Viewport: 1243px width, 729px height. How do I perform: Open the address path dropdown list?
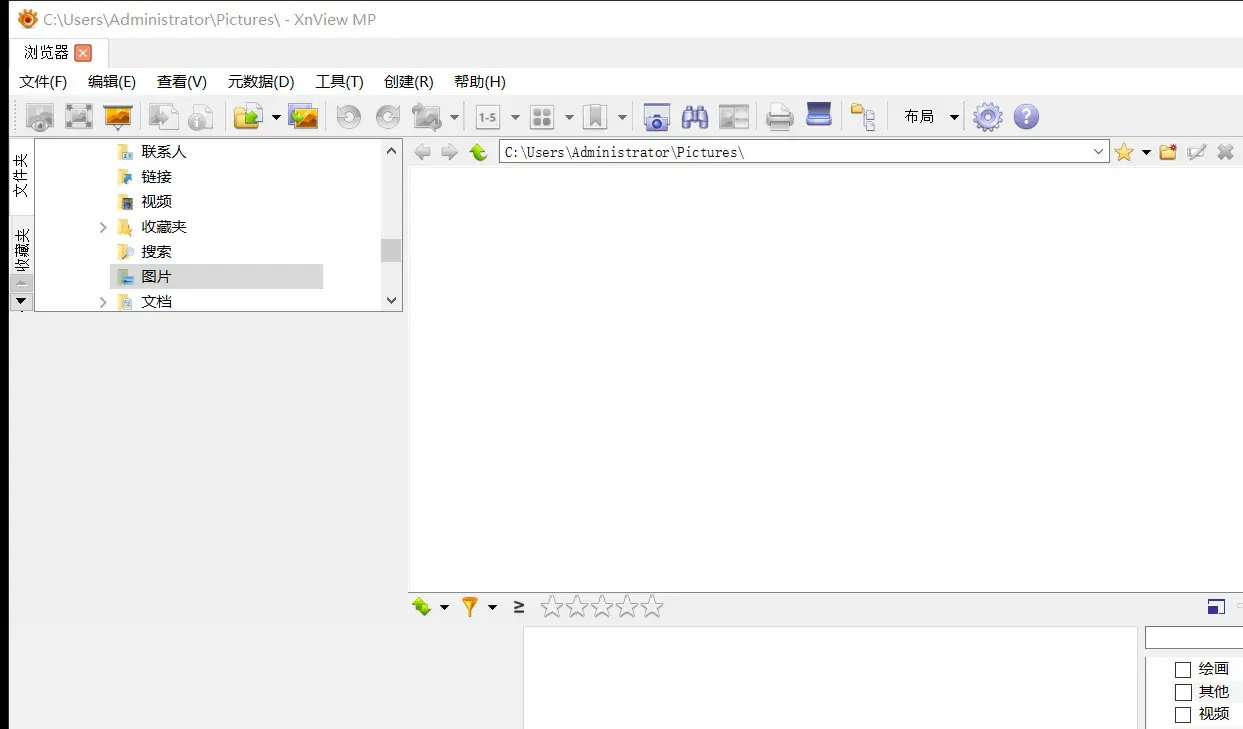(1099, 152)
